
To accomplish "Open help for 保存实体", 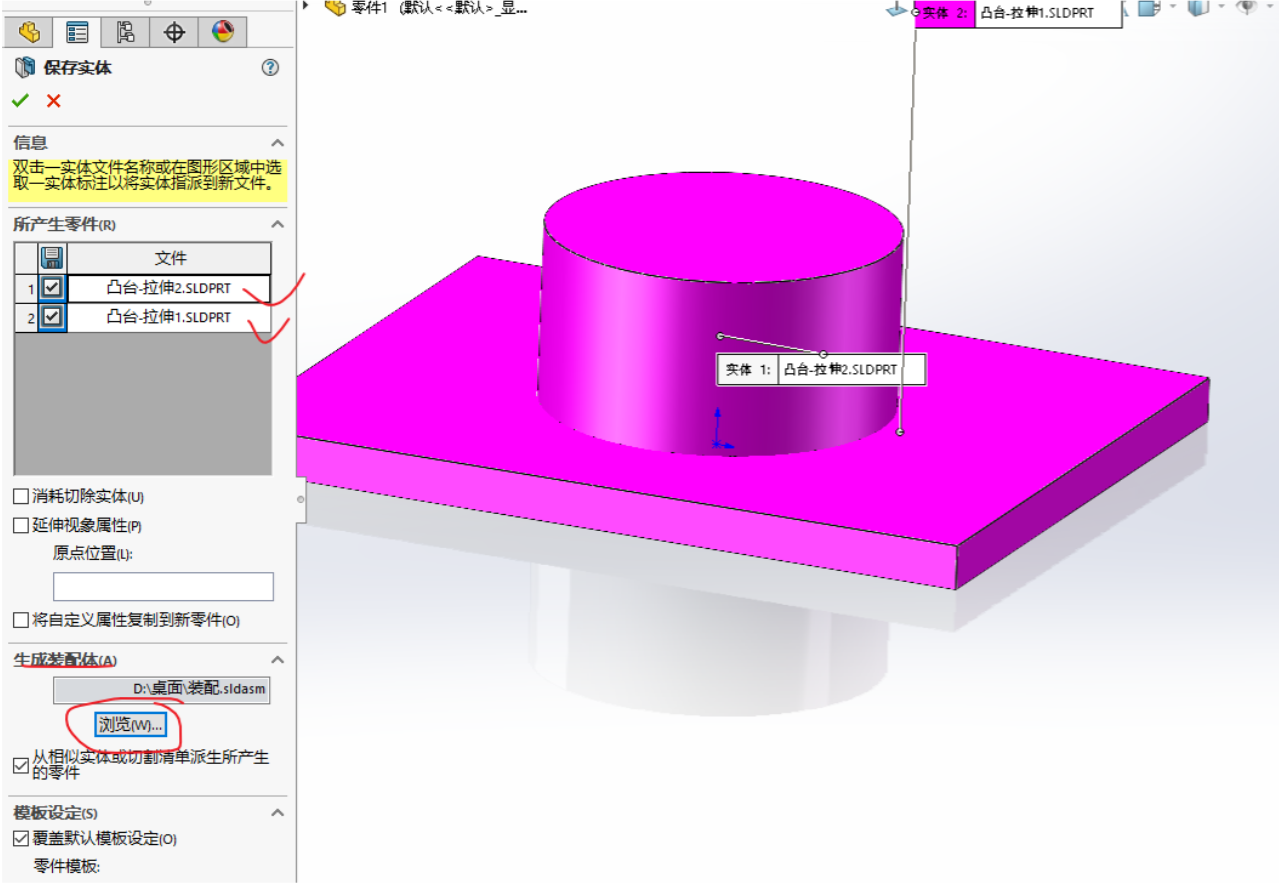I will coord(270,68).
